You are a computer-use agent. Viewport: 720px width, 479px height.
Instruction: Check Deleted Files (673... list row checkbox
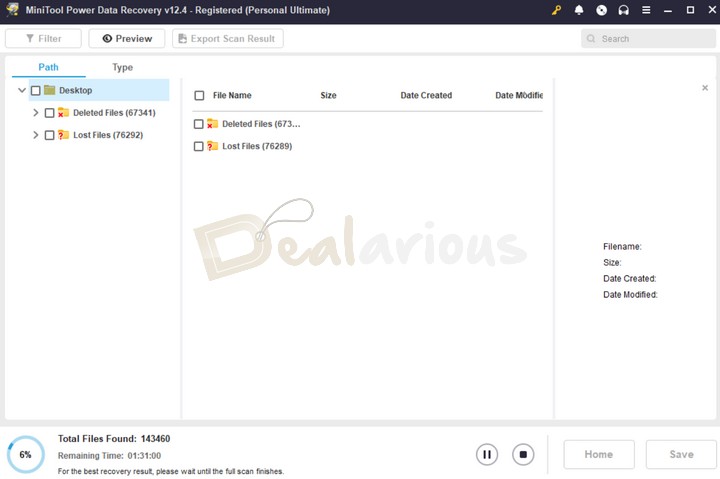(198, 124)
